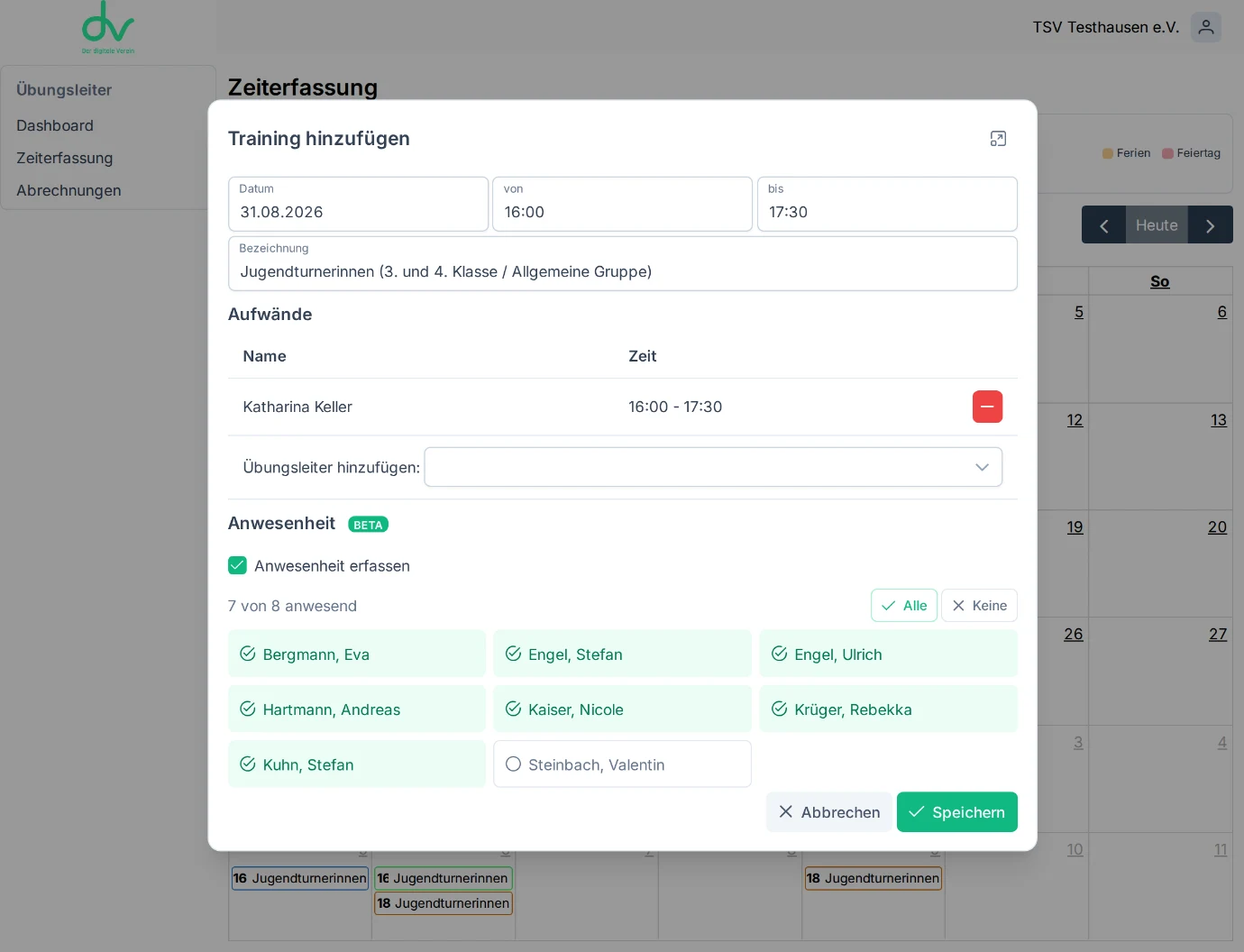
Task: Toggle attendance for Engel, Ulrich
Action: 889,654
